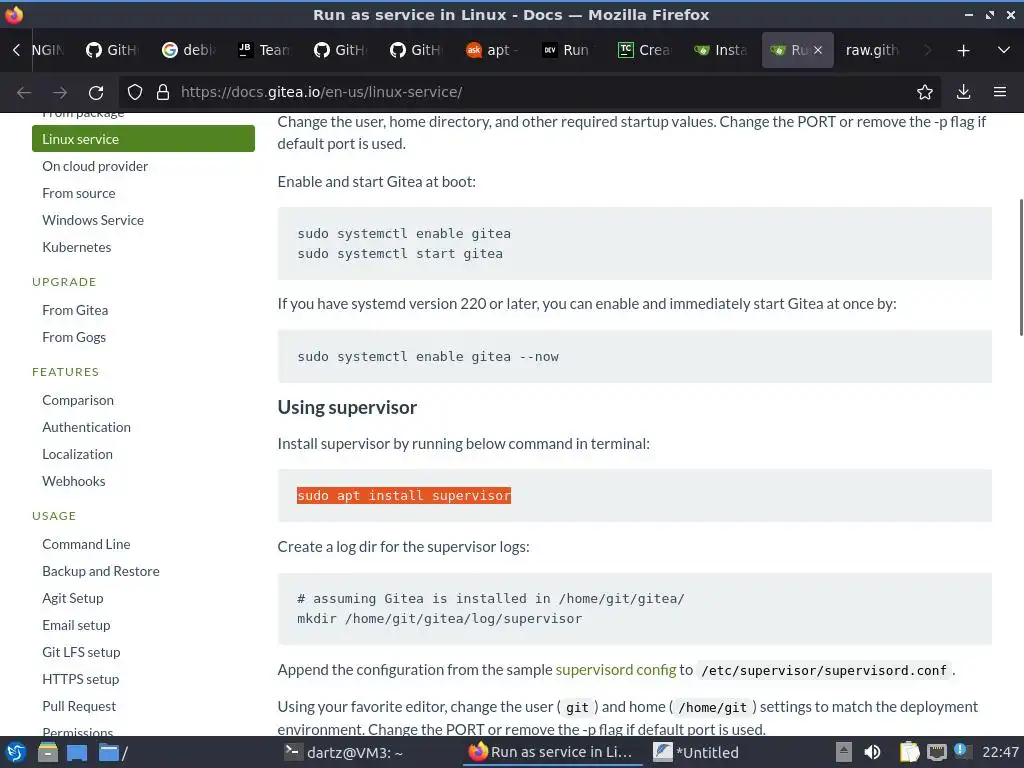
Task: Click the eject removable media tray icon
Action: [x=844, y=752]
